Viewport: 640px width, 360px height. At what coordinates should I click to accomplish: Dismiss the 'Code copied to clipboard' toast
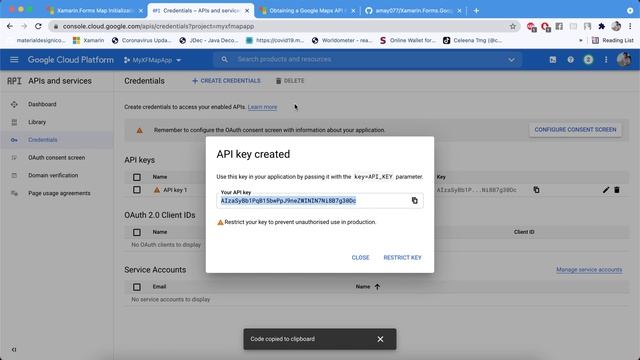coord(380,339)
